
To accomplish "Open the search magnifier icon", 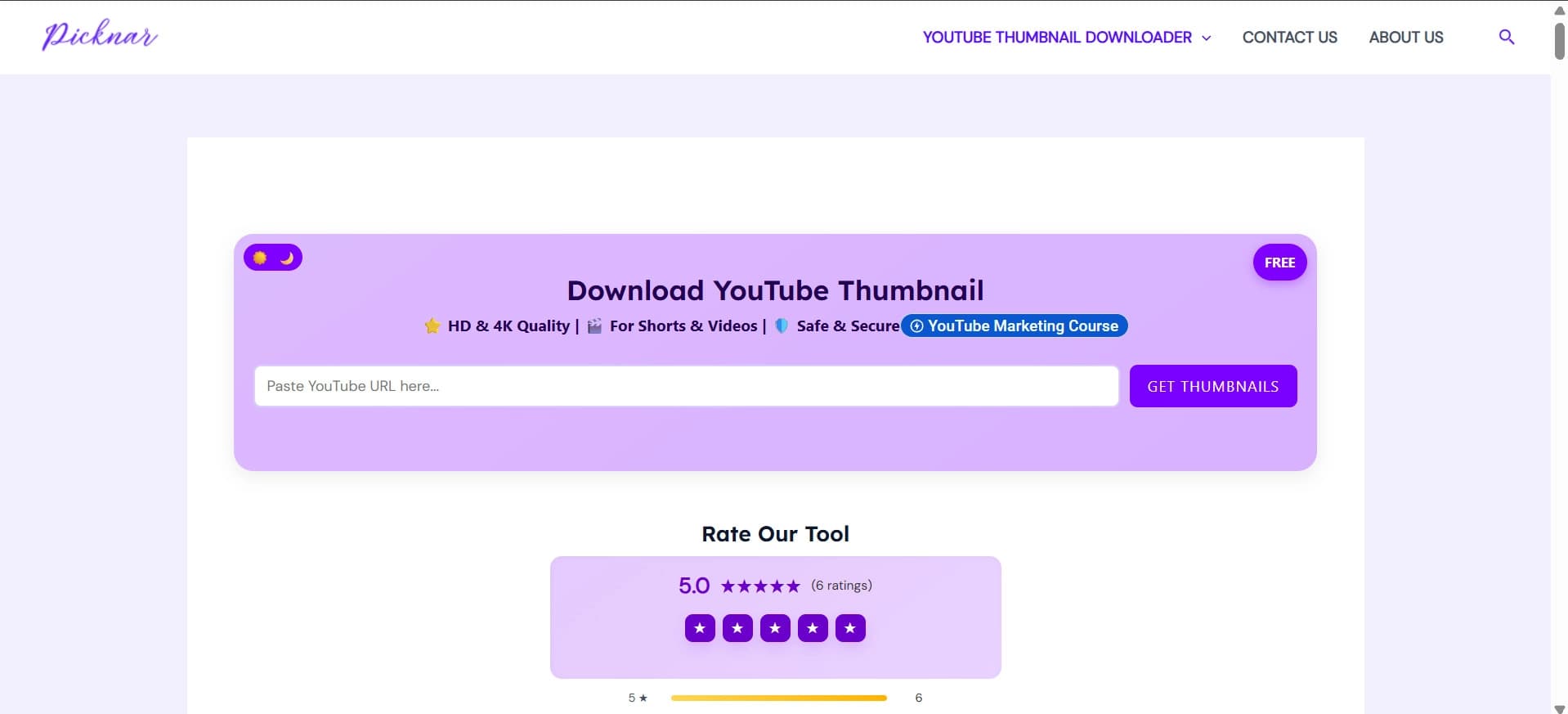I will click(x=1506, y=37).
